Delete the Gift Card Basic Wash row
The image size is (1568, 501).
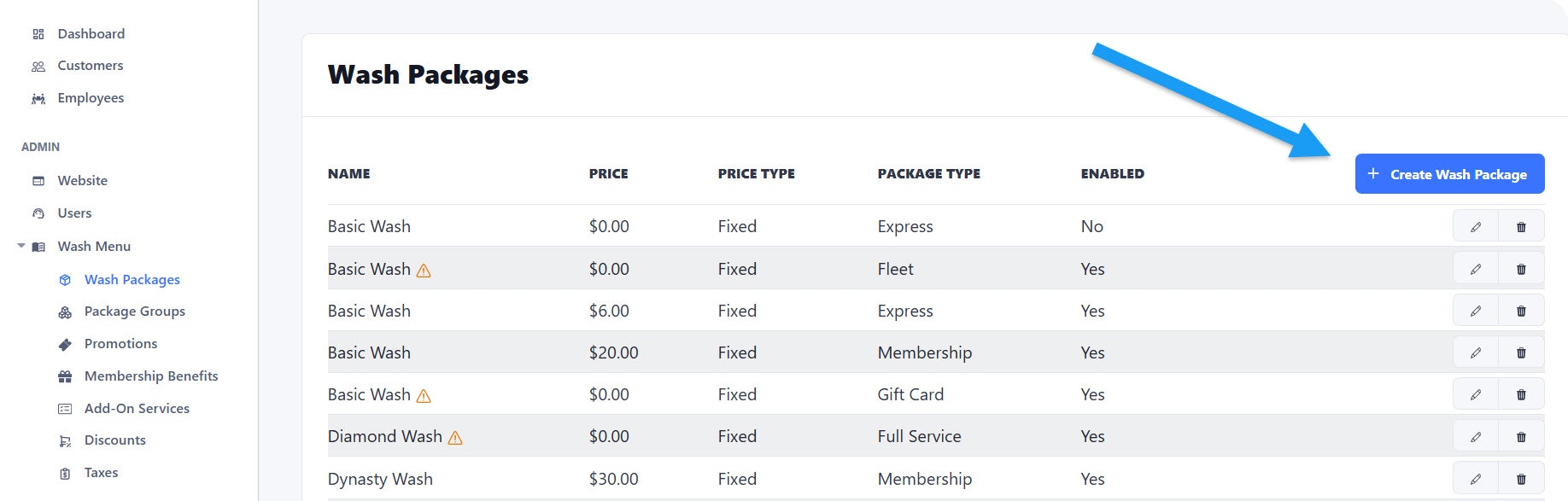point(1521,394)
